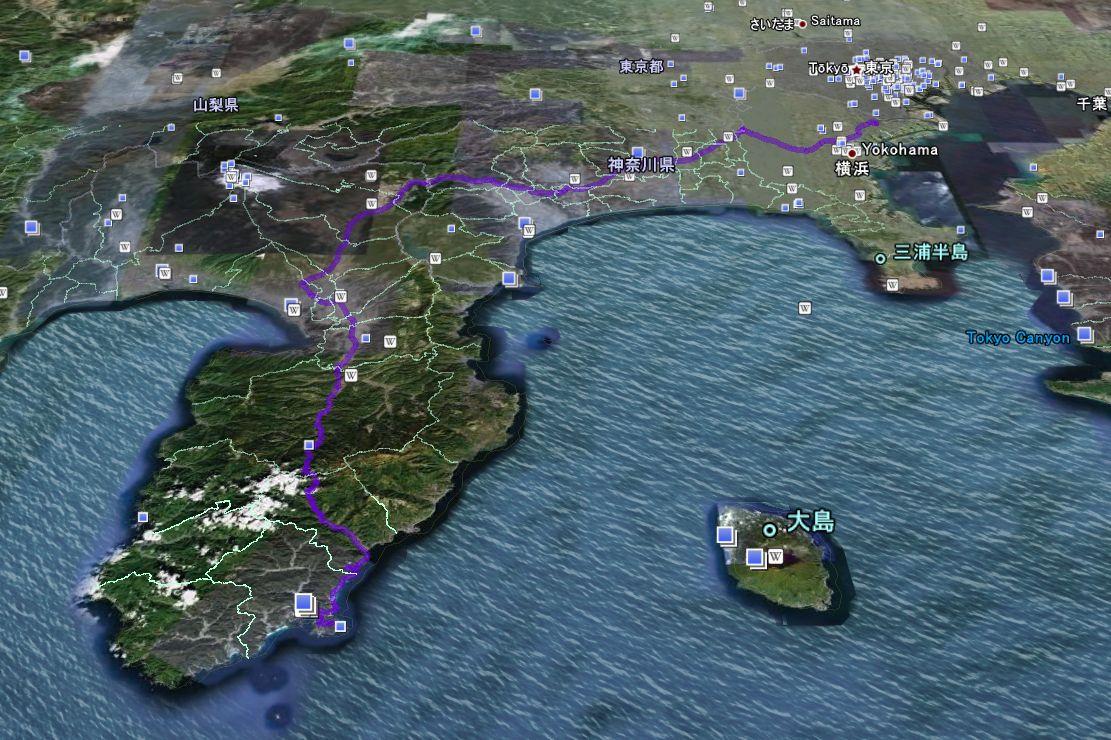Open the stacked photo icon near Izu's southern tip

[305, 603]
